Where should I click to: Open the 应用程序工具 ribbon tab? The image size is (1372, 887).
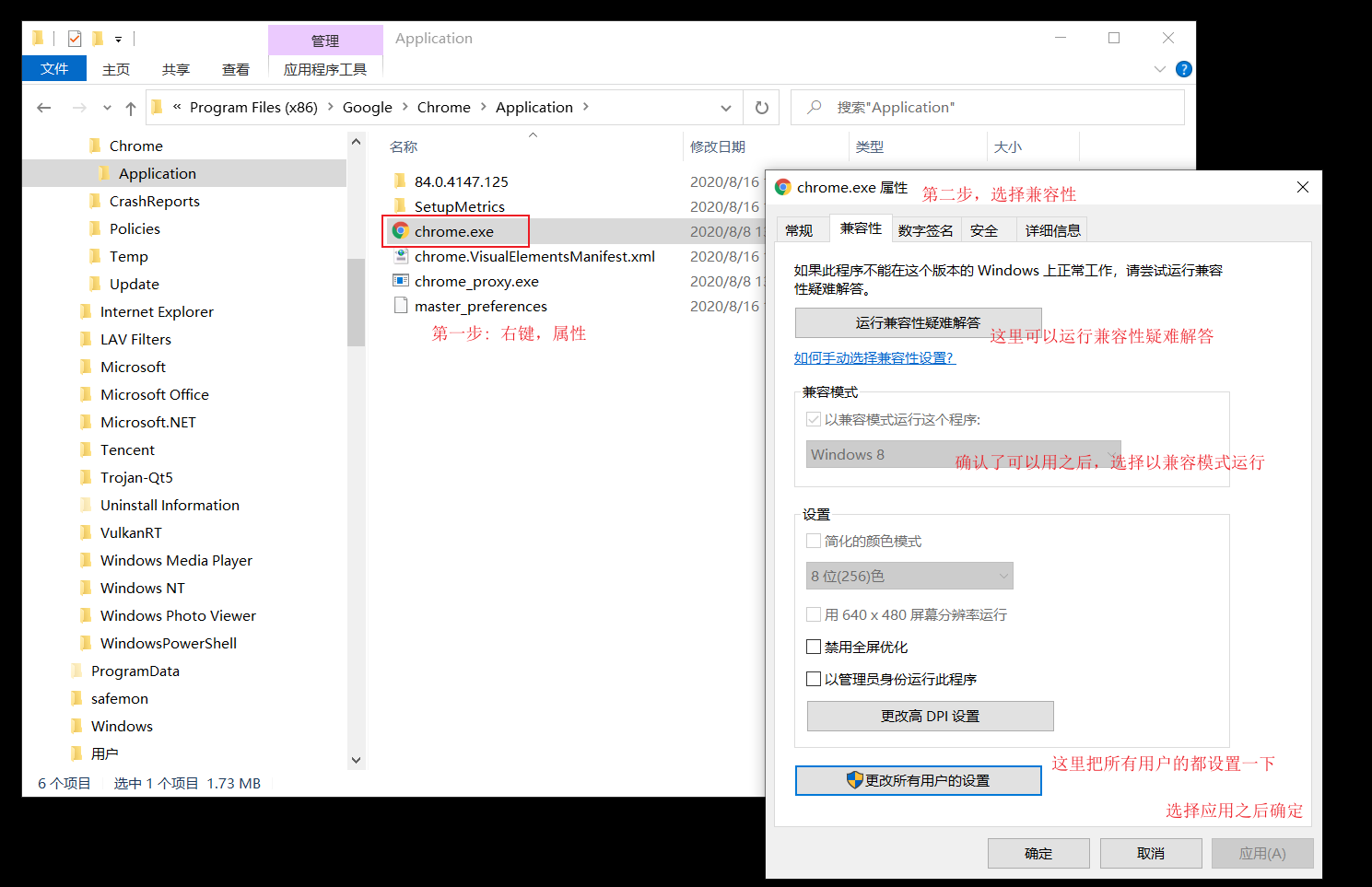click(325, 69)
